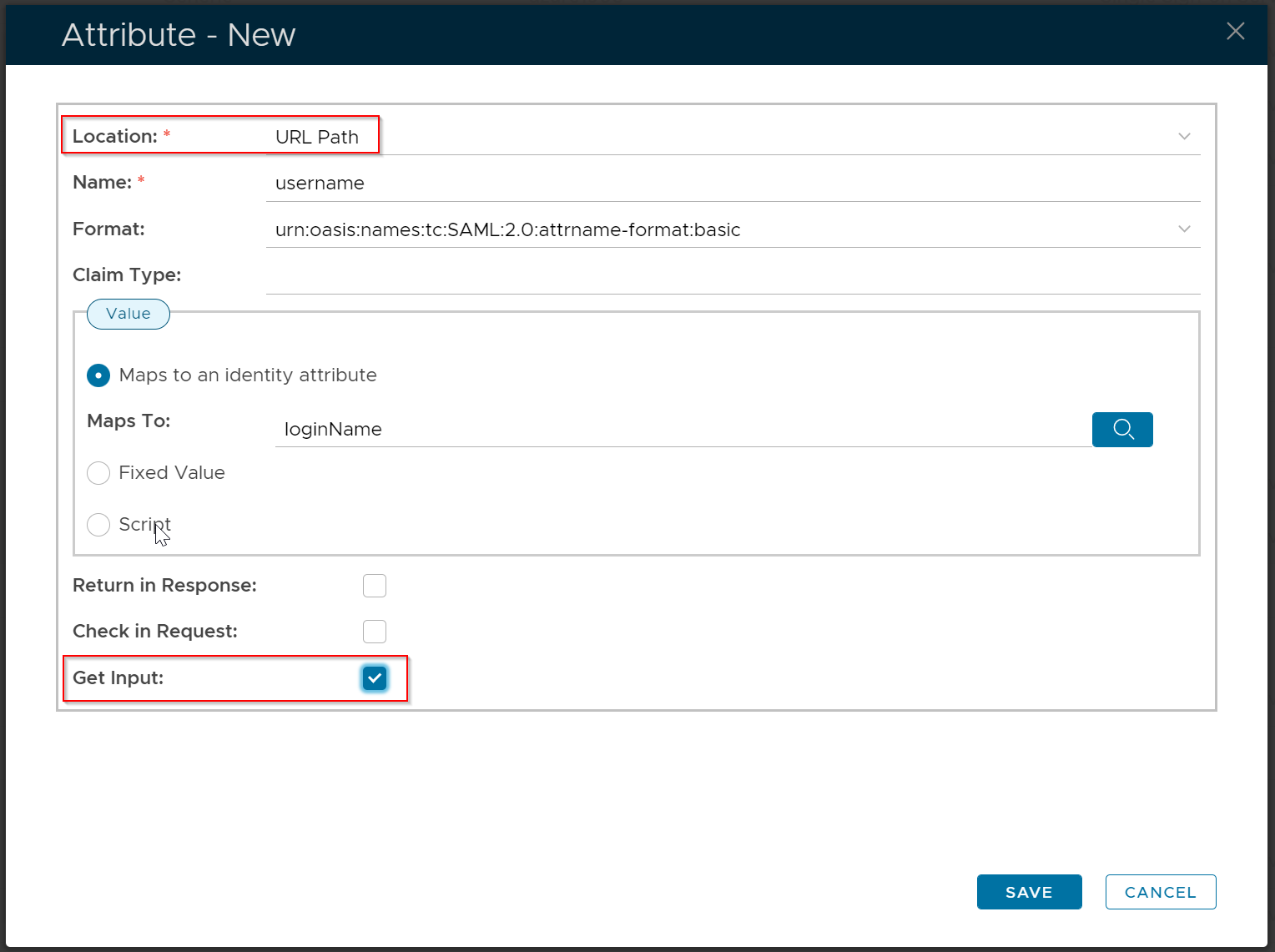This screenshot has height=952, width=1275.
Task: Tick the Check in Request checkbox
Action: (375, 632)
